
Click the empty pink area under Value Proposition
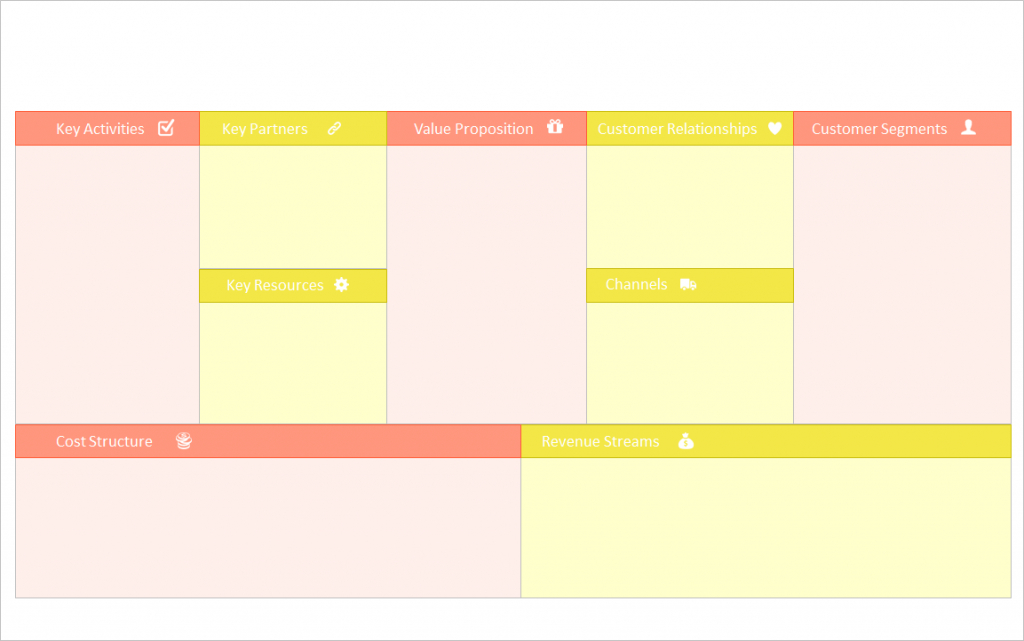487,284
